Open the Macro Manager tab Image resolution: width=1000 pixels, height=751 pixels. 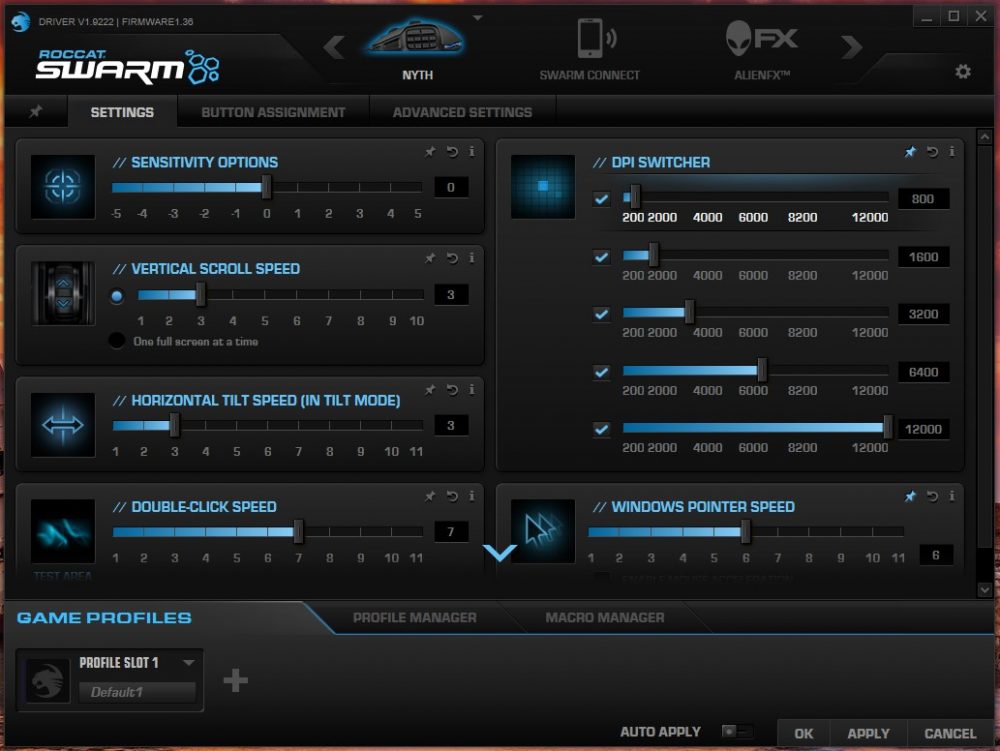pos(605,618)
